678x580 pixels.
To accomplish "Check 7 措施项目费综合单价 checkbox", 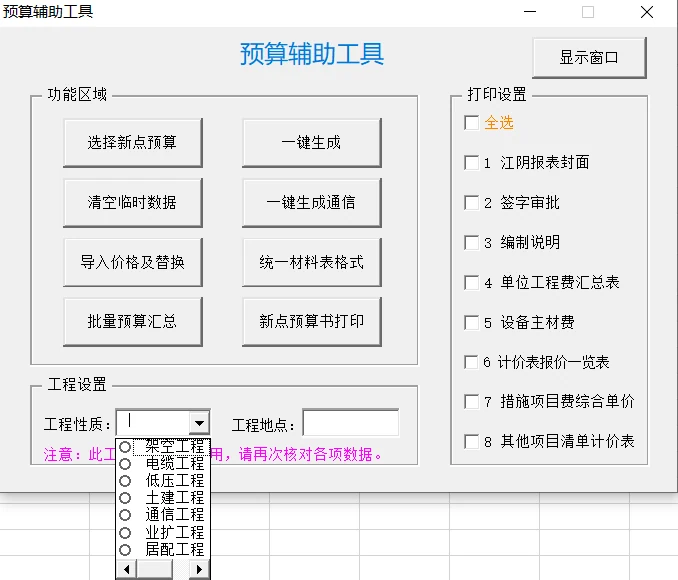I will pyautogui.click(x=471, y=401).
